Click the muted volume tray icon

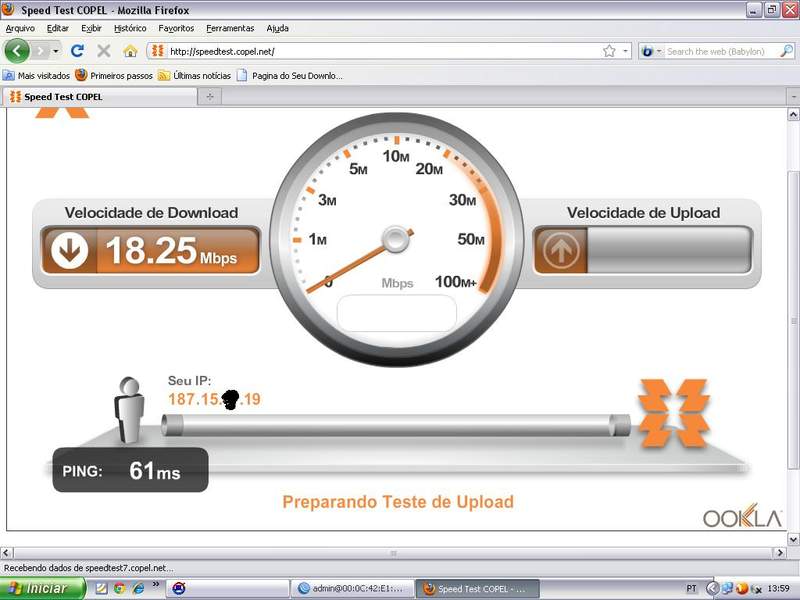(x=756, y=589)
